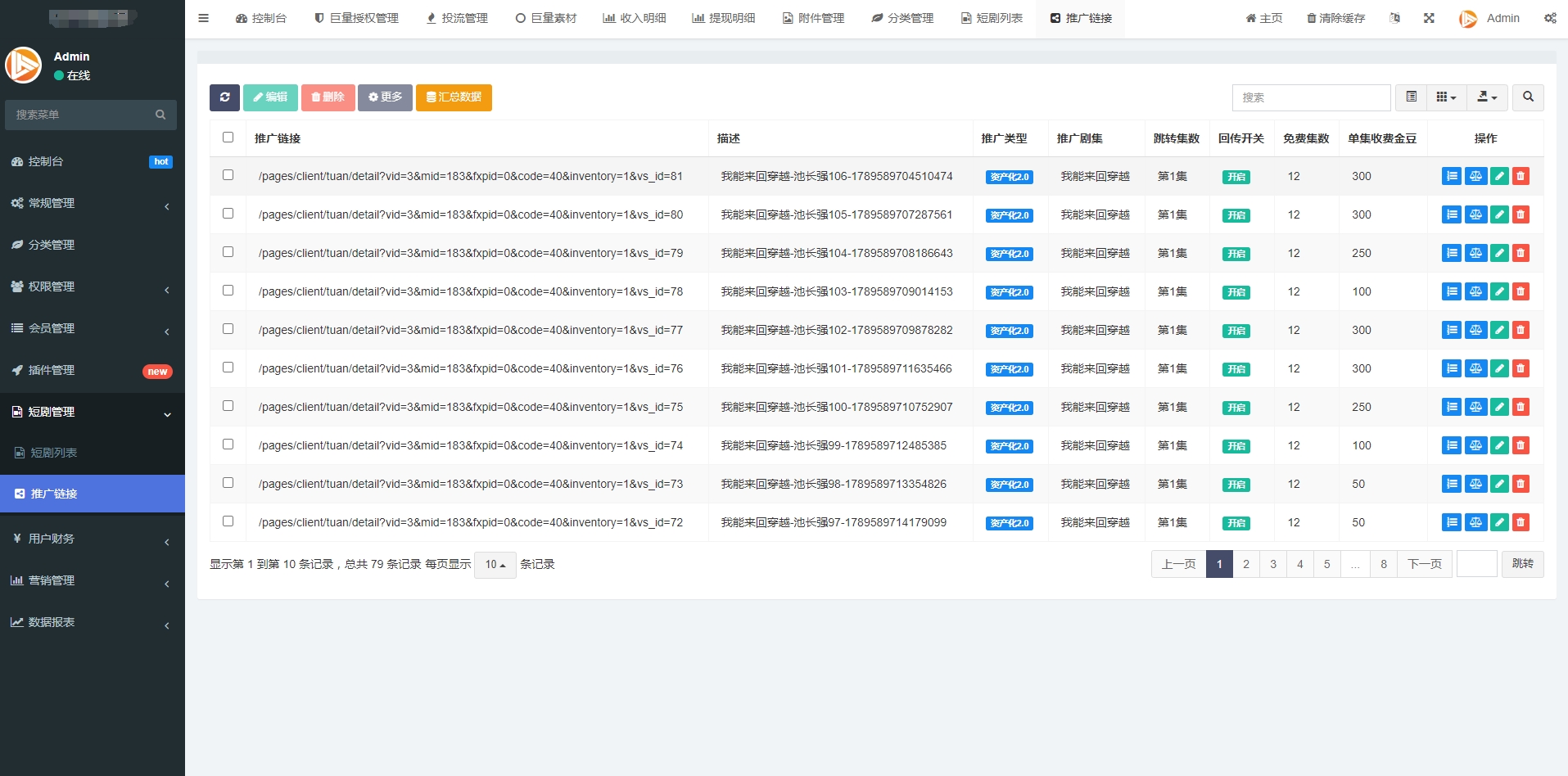Click the green edit pencil for vs_id=77

tap(1499, 330)
